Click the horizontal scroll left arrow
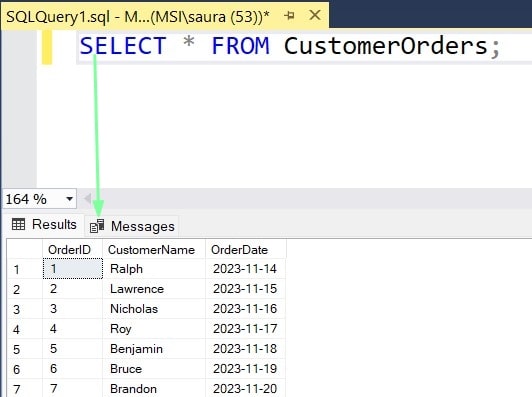Viewport: 532px width, 397px height. pyautogui.click(x=88, y=198)
